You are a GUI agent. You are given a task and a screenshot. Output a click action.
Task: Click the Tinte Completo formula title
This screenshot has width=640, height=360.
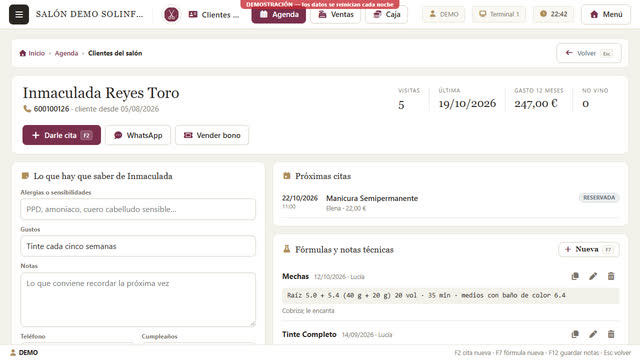[309, 334]
